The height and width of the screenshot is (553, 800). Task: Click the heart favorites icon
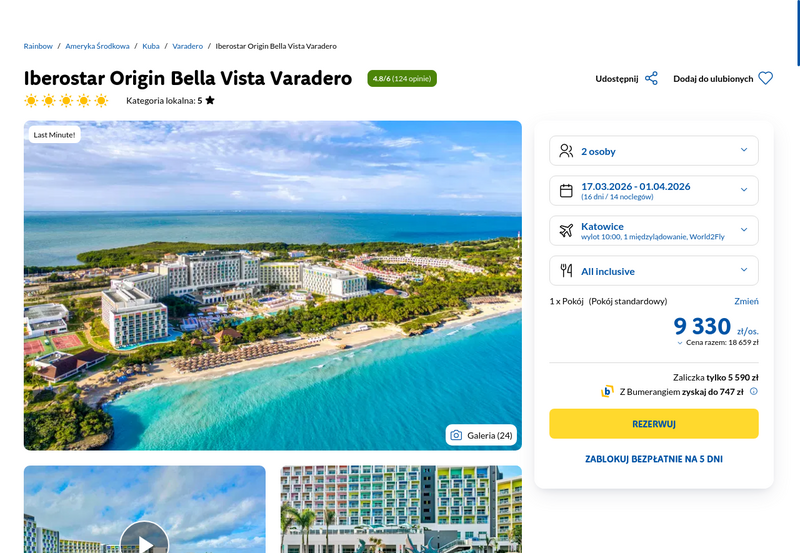pos(765,78)
